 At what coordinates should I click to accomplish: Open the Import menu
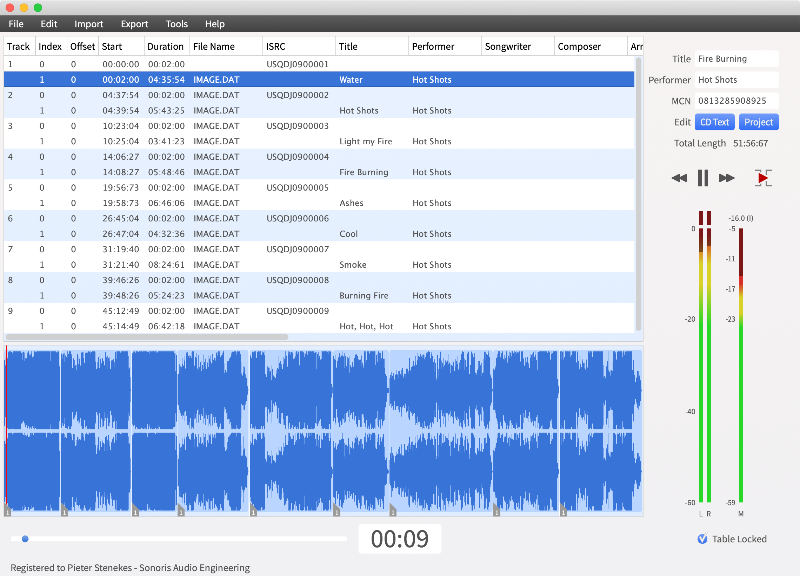click(x=88, y=23)
